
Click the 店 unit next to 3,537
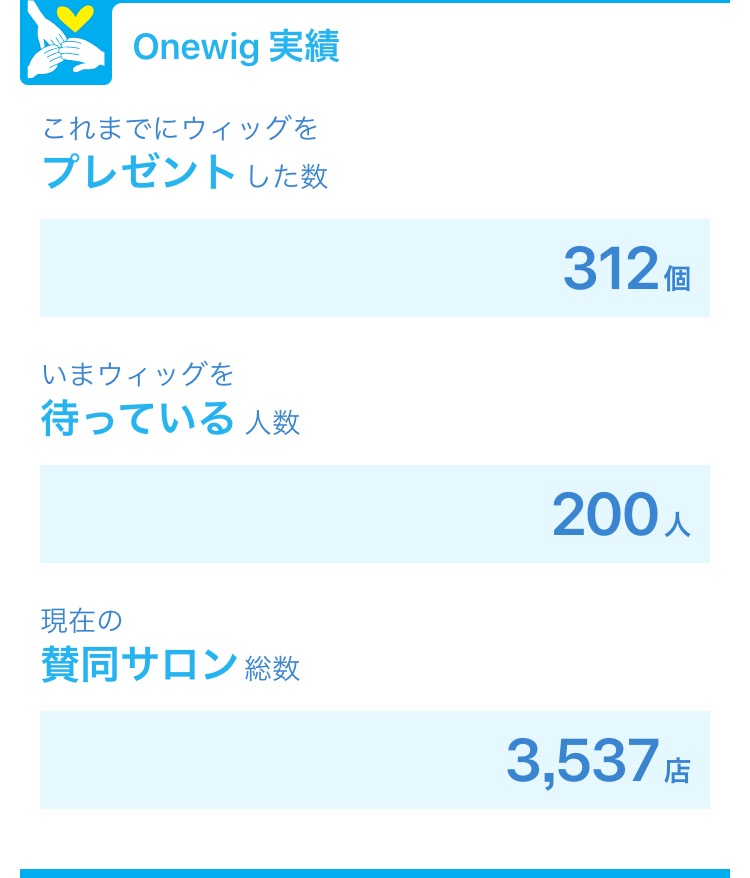click(677, 770)
